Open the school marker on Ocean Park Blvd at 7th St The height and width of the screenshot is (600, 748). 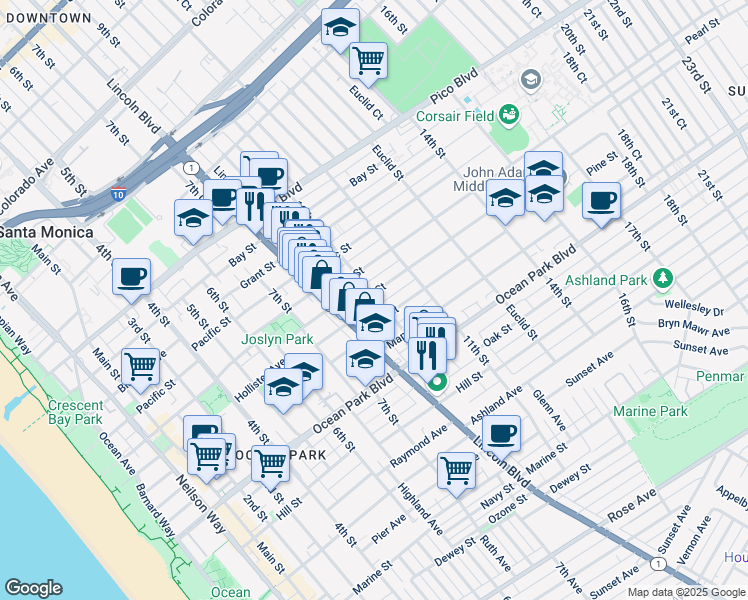tap(365, 360)
